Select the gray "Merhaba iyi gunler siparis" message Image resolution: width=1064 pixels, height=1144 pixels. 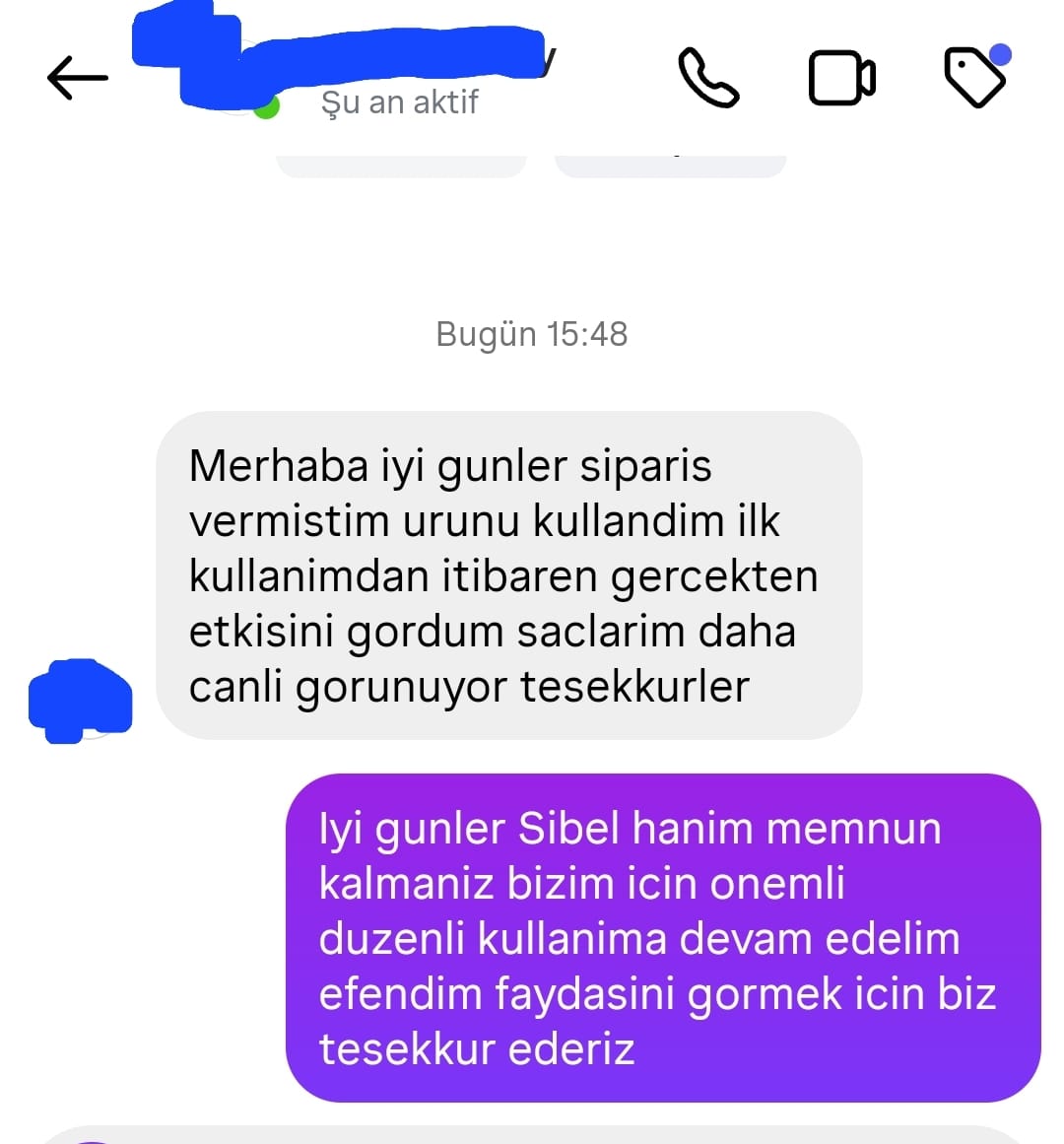pos(509,574)
